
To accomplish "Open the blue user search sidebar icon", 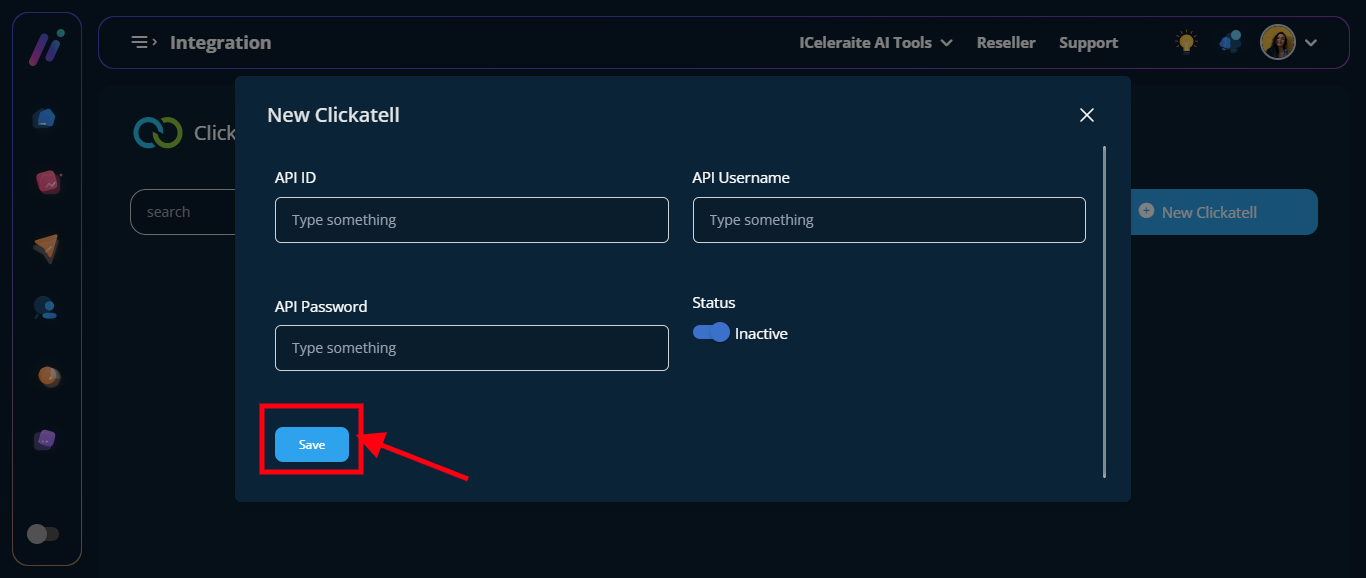I will [x=45, y=308].
